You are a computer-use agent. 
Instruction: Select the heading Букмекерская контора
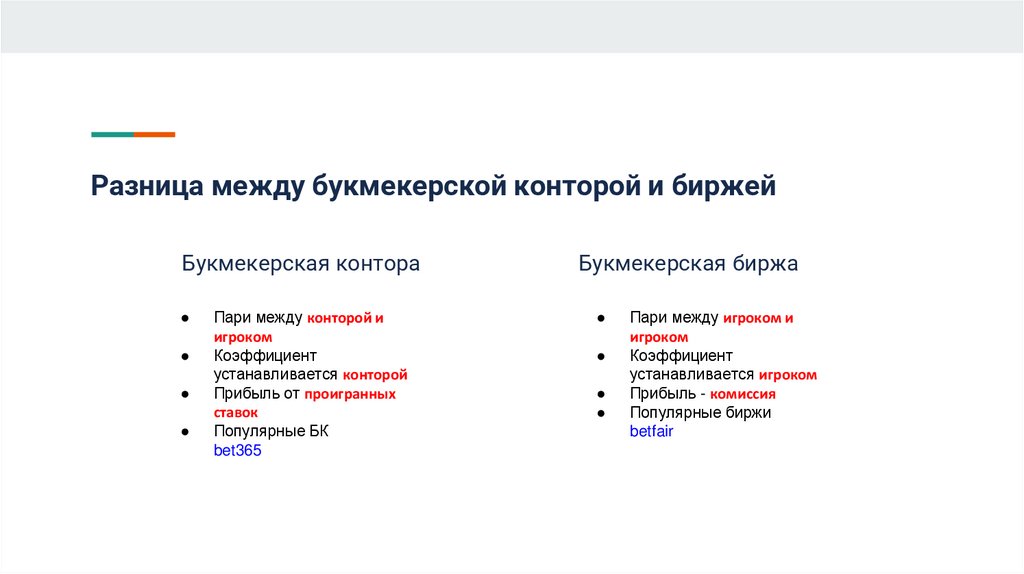point(300,264)
